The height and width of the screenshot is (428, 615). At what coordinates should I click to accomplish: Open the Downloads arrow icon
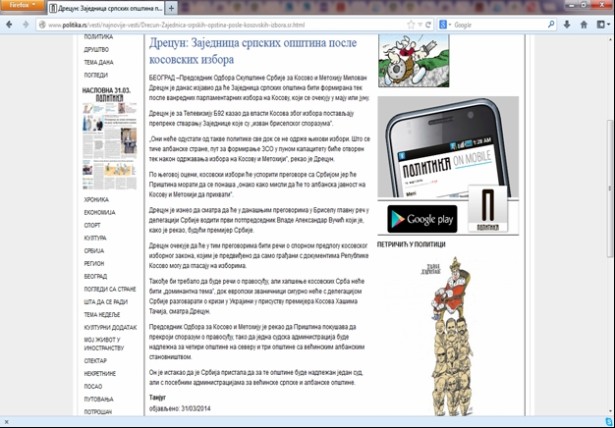click(567, 24)
